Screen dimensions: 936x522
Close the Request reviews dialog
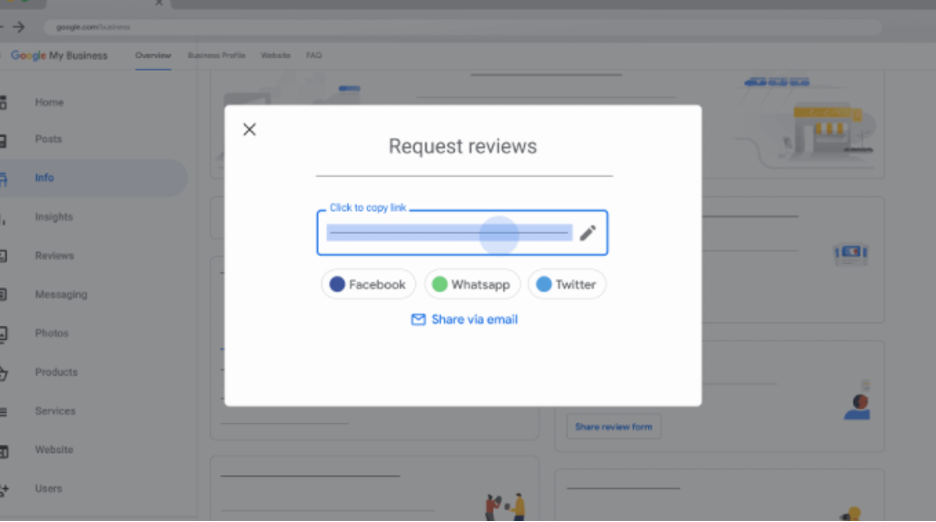tap(250, 129)
